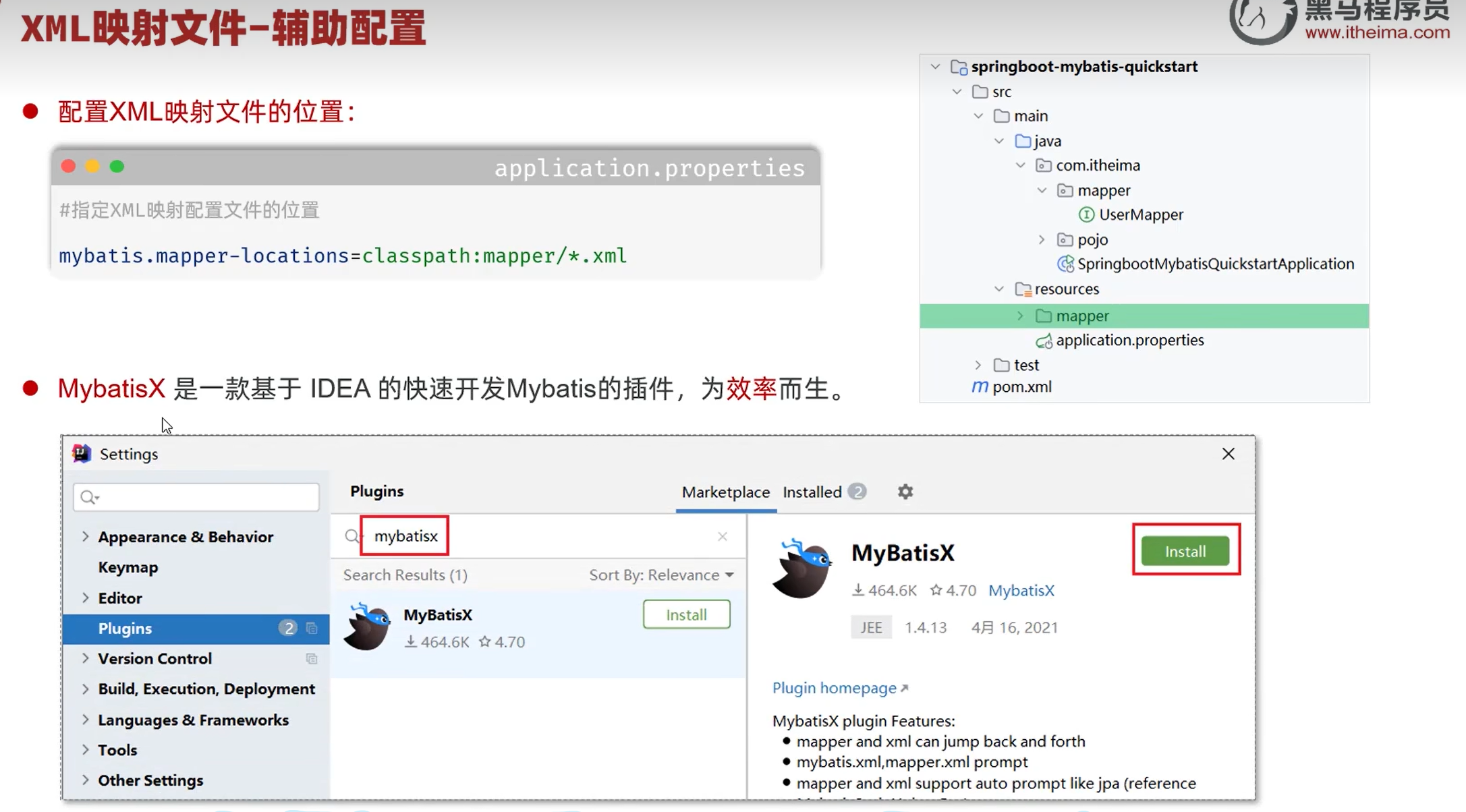Open the Sort By: Relevance dropdown
1466x812 pixels.
[661, 575]
